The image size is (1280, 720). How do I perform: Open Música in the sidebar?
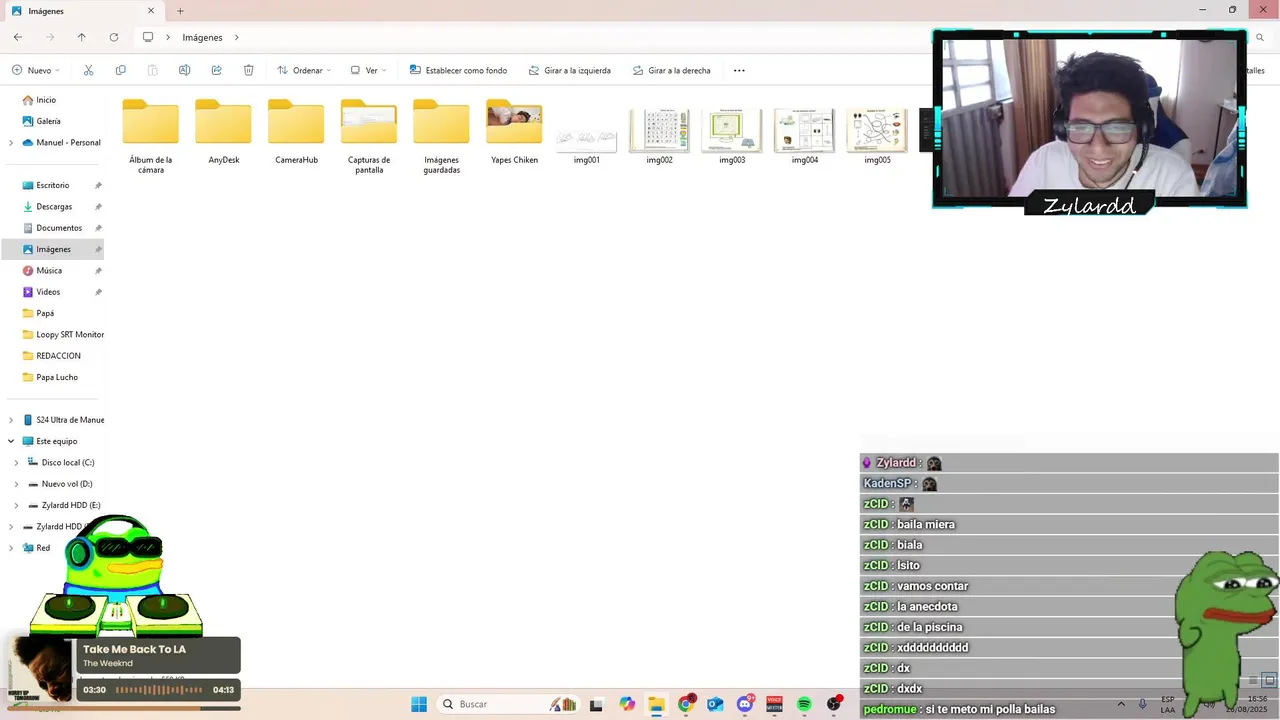coord(49,271)
